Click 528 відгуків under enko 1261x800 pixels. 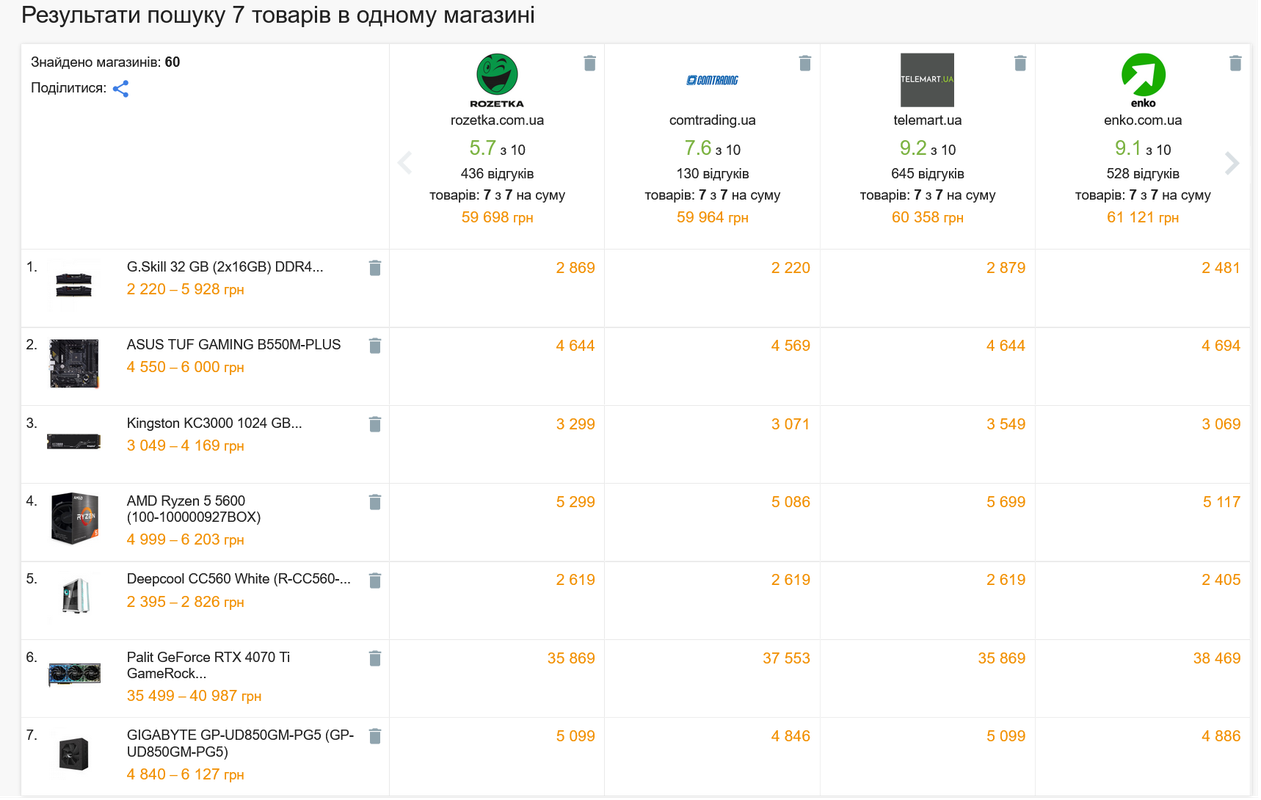pyautogui.click(x=1143, y=174)
